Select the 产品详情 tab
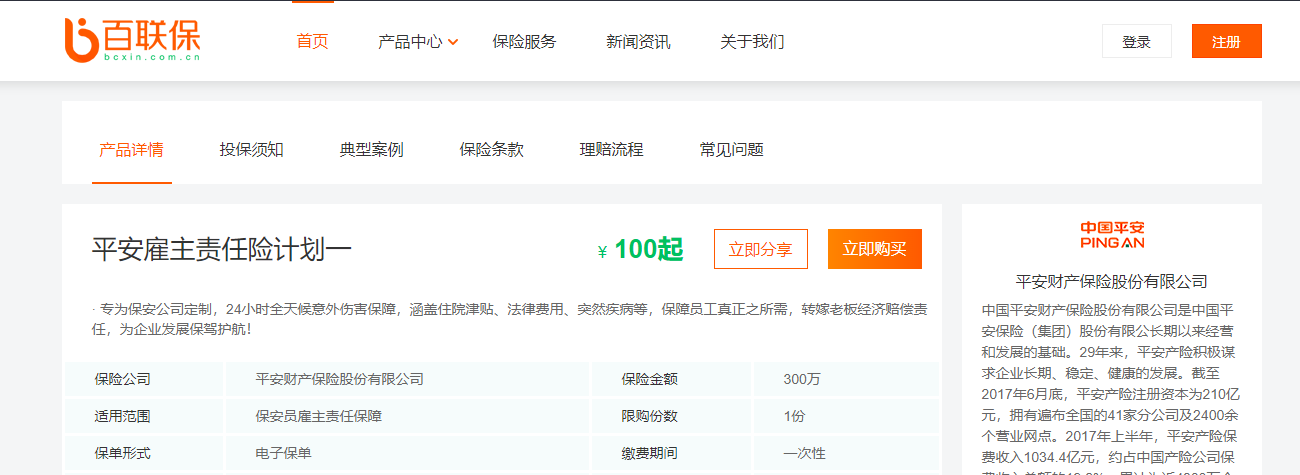 (131, 150)
